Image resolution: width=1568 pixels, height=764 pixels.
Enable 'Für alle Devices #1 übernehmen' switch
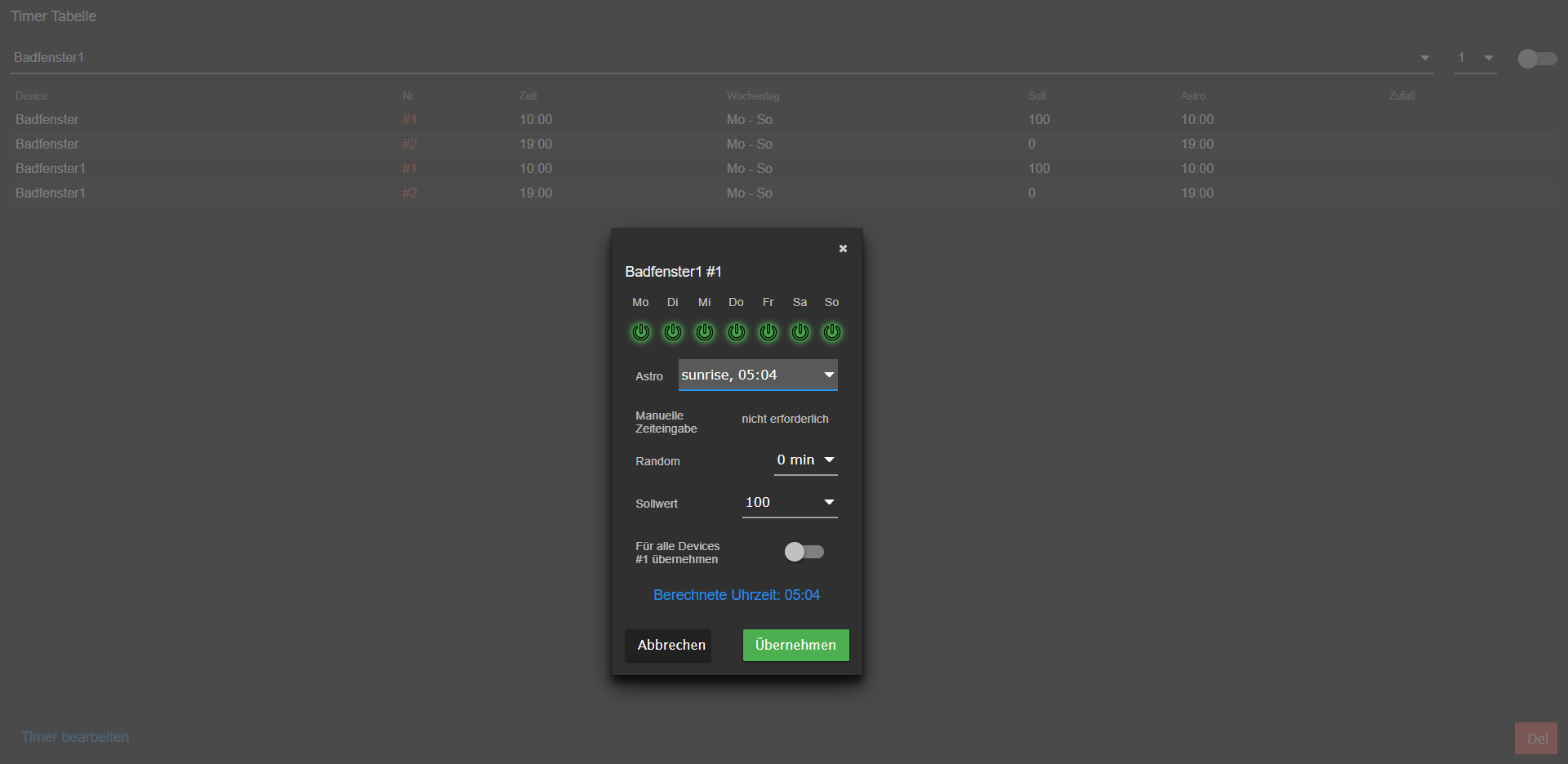click(804, 553)
